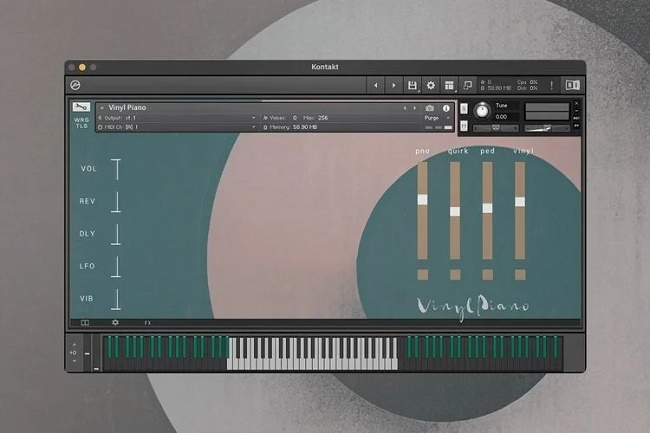
Task: Show instrument info with the i icon
Action: coord(446,108)
